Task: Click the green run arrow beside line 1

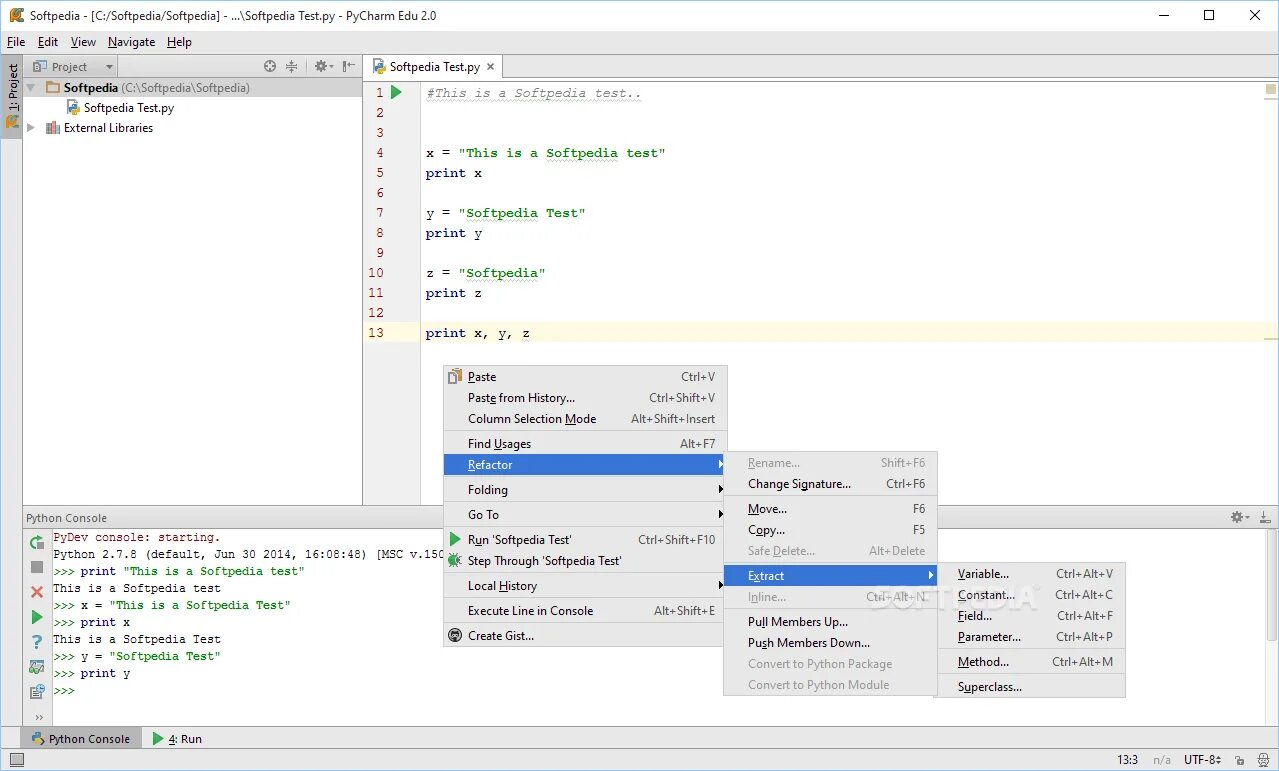Action: click(396, 92)
